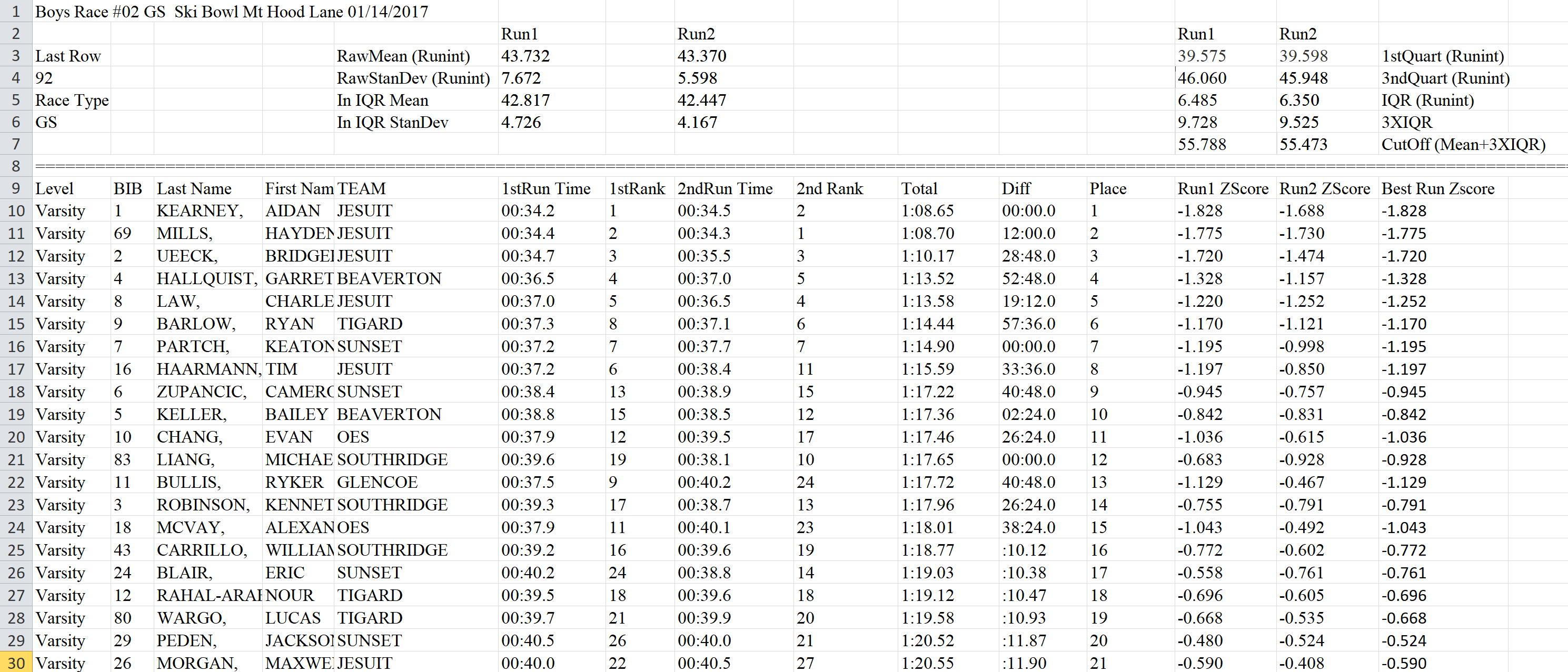
Task: Click the GLENCOE team cell
Action: pyautogui.click(x=378, y=482)
